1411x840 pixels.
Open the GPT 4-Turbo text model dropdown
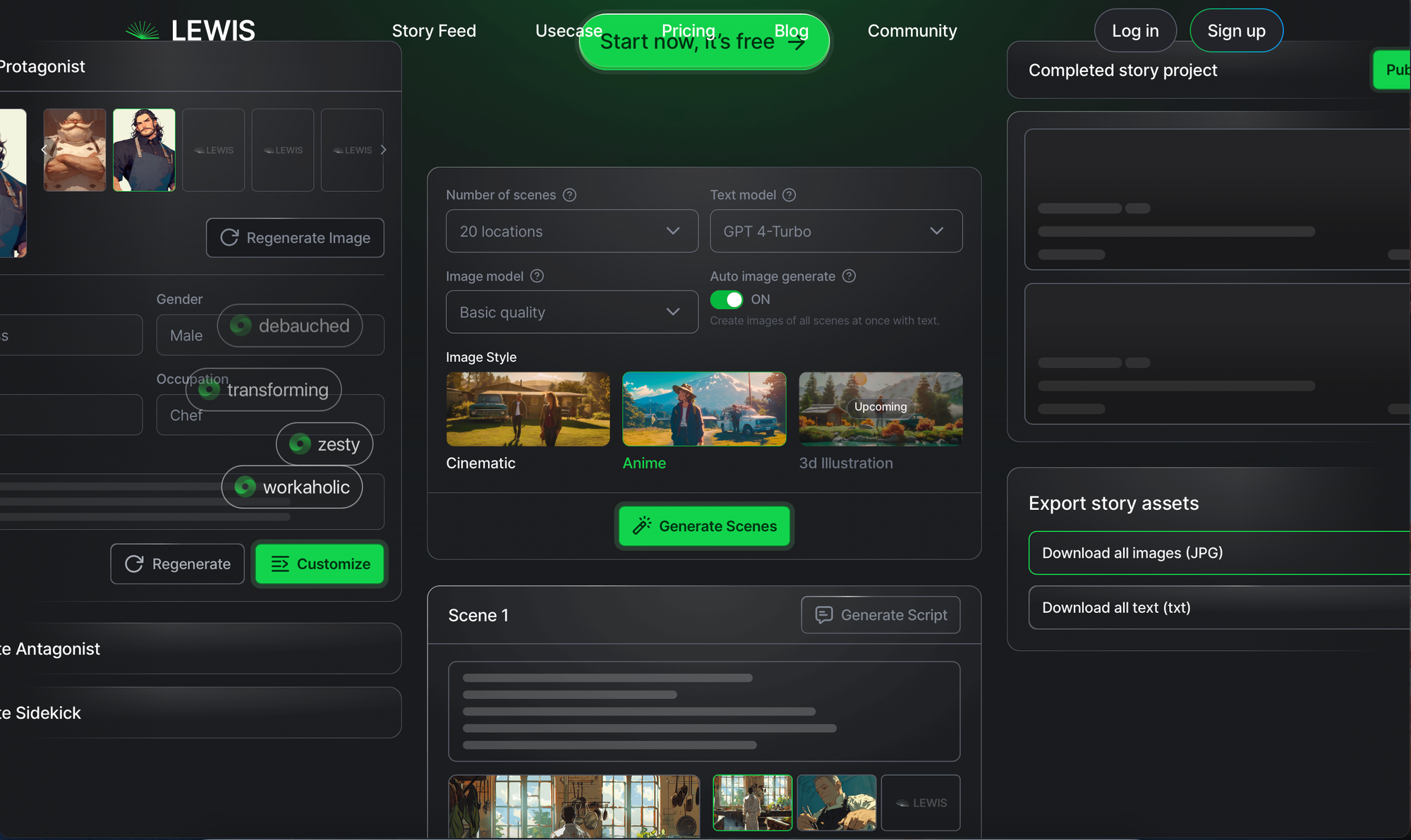point(835,231)
